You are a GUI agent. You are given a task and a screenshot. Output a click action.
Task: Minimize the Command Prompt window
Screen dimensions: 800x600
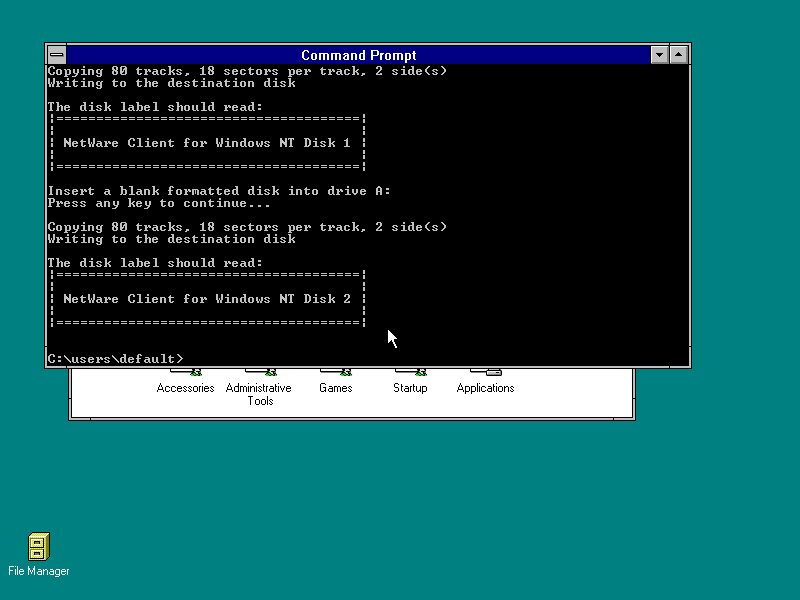point(659,55)
